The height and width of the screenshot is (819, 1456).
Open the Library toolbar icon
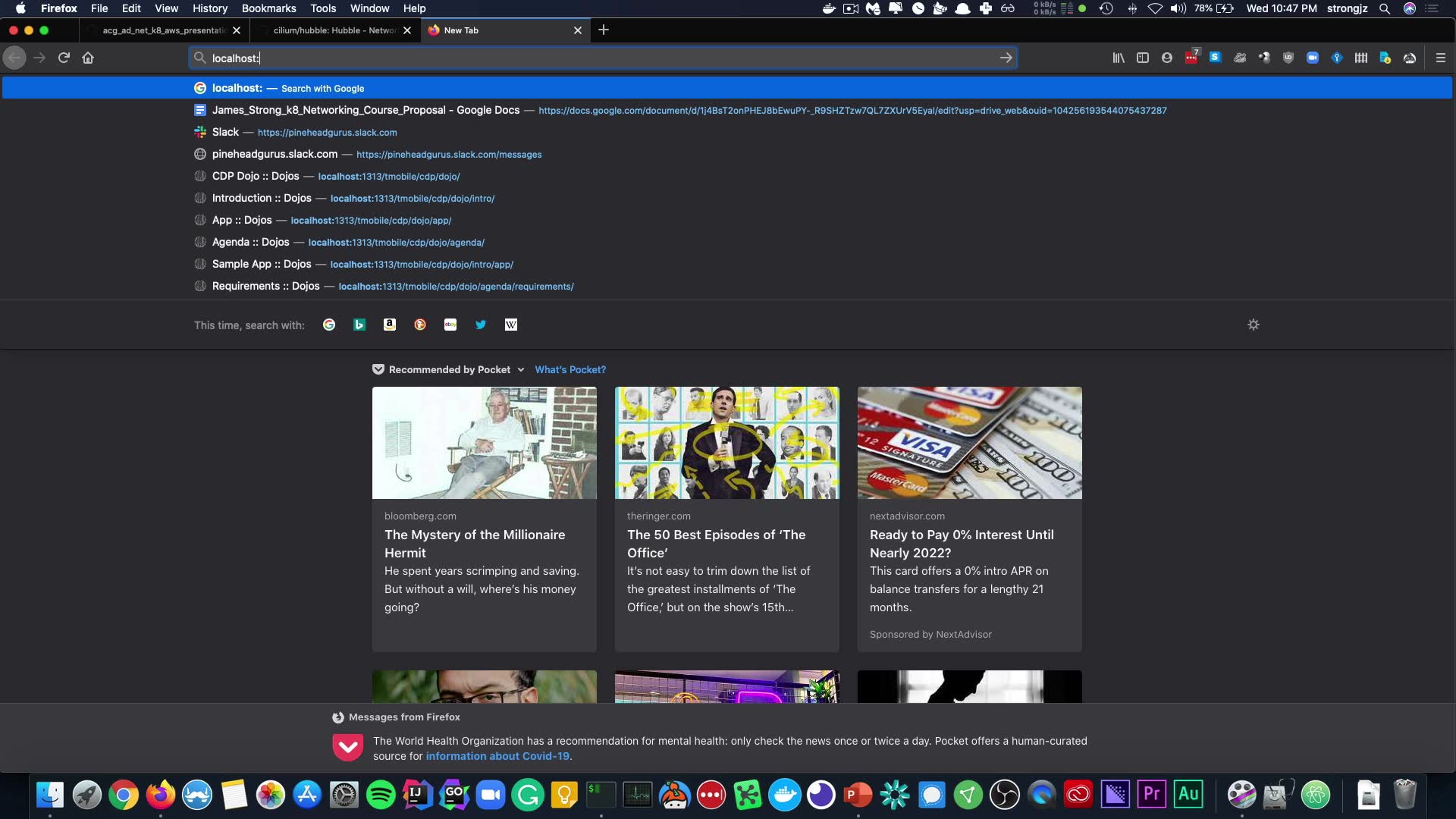tap(1118, 58)
